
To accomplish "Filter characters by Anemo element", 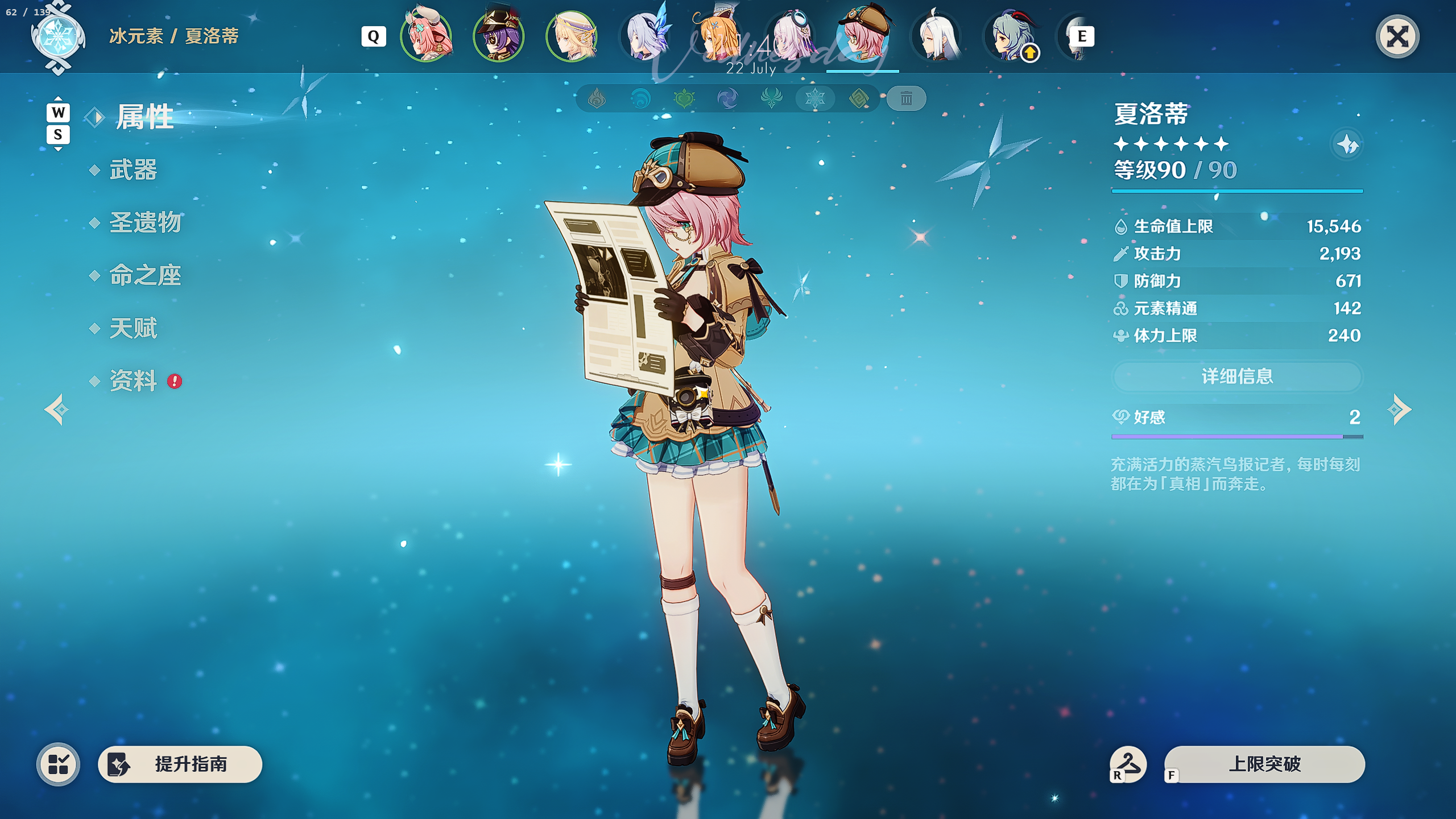I will pos(771,99).
